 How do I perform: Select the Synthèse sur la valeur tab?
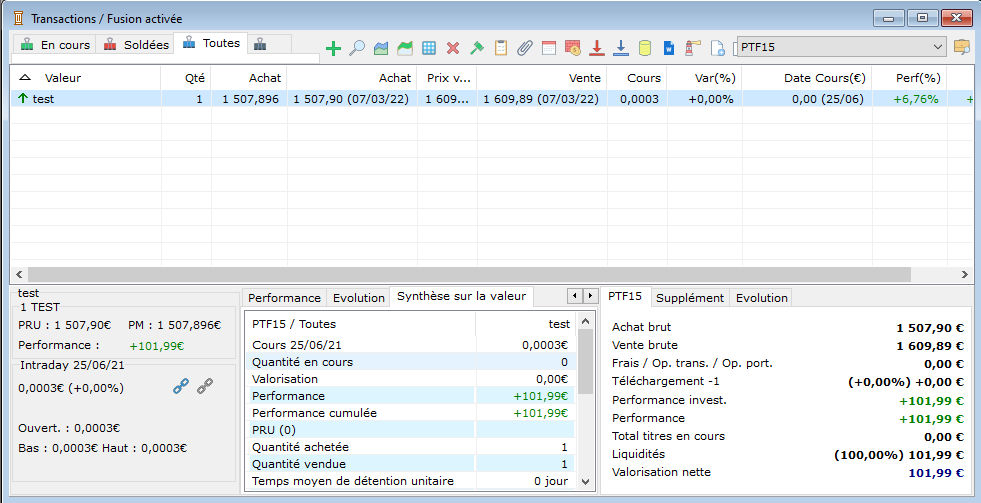[461, 296]
